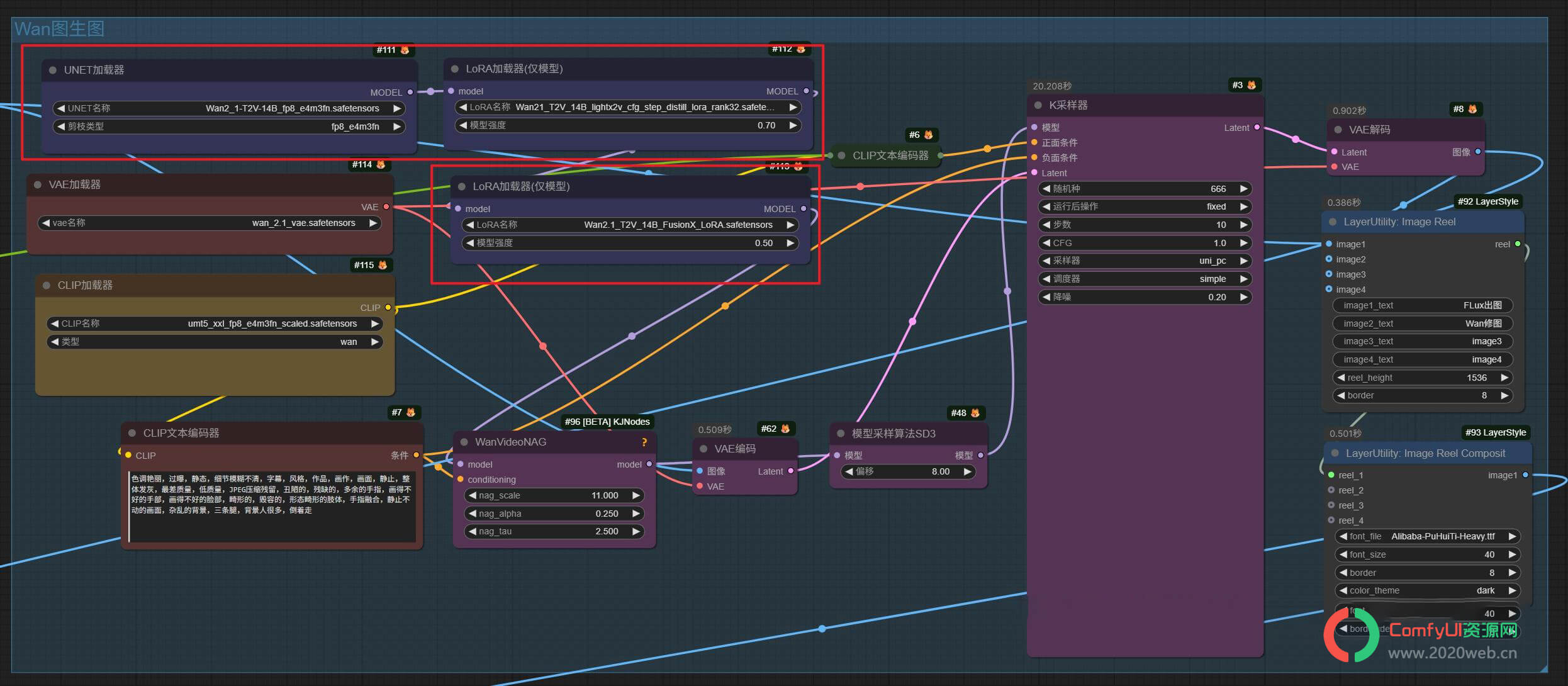Collapse the K采样器 node via its dot
Viewport: 1568px width, 686px height.
click(x=1038, y=105)
